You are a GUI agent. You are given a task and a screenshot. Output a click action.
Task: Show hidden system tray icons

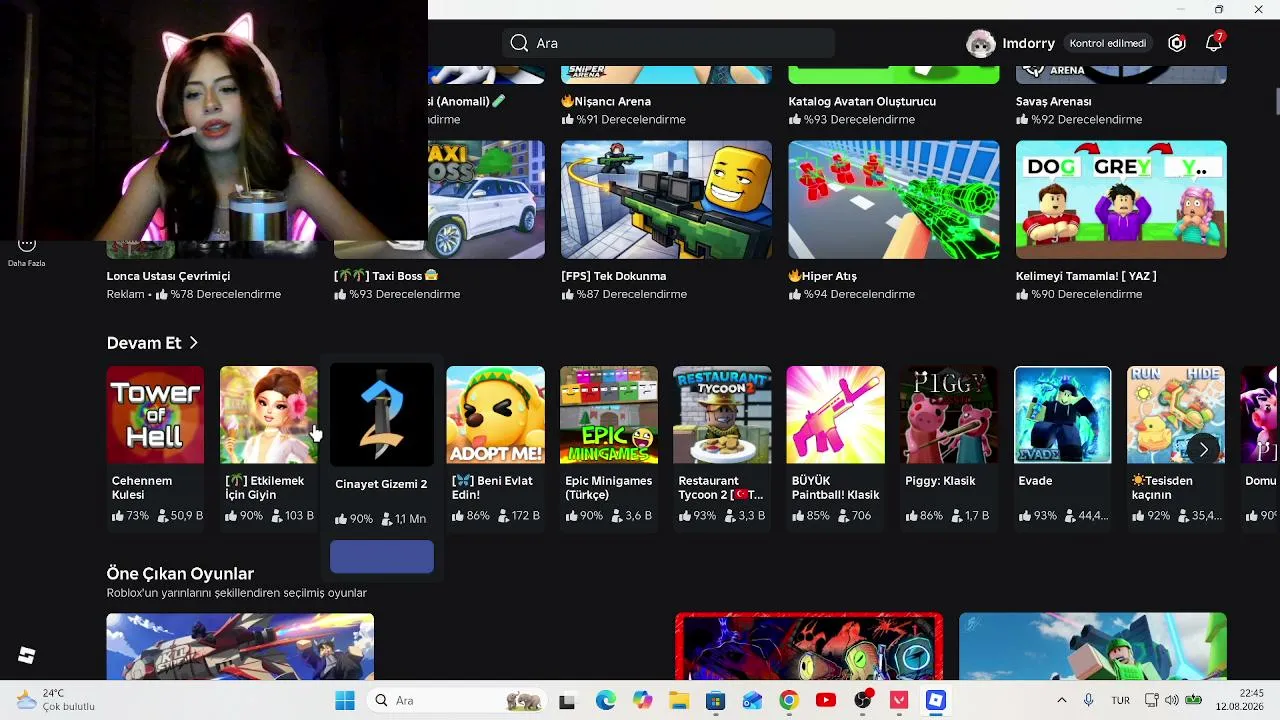[1061, 700]
